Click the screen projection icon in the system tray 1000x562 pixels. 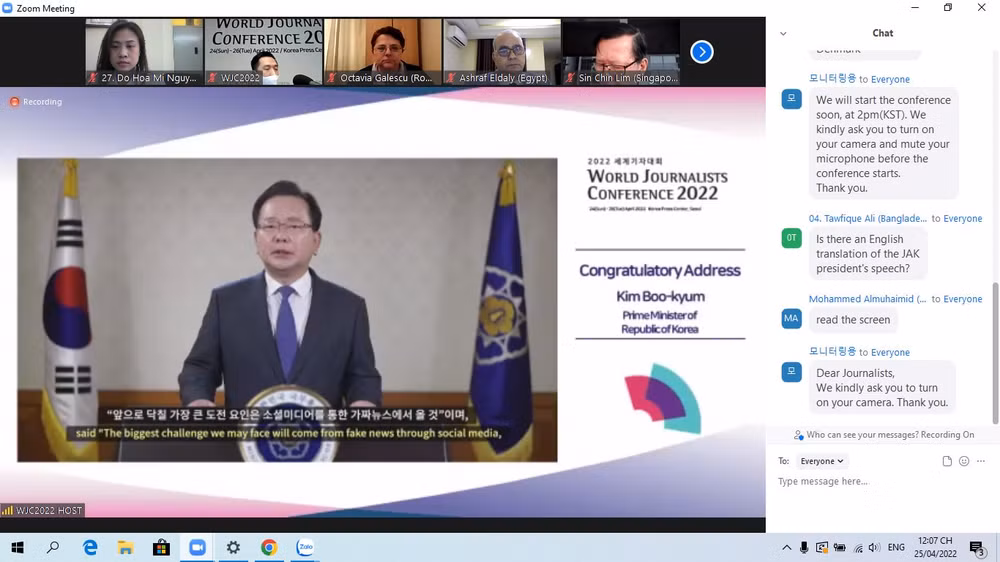tap(822, 547)
